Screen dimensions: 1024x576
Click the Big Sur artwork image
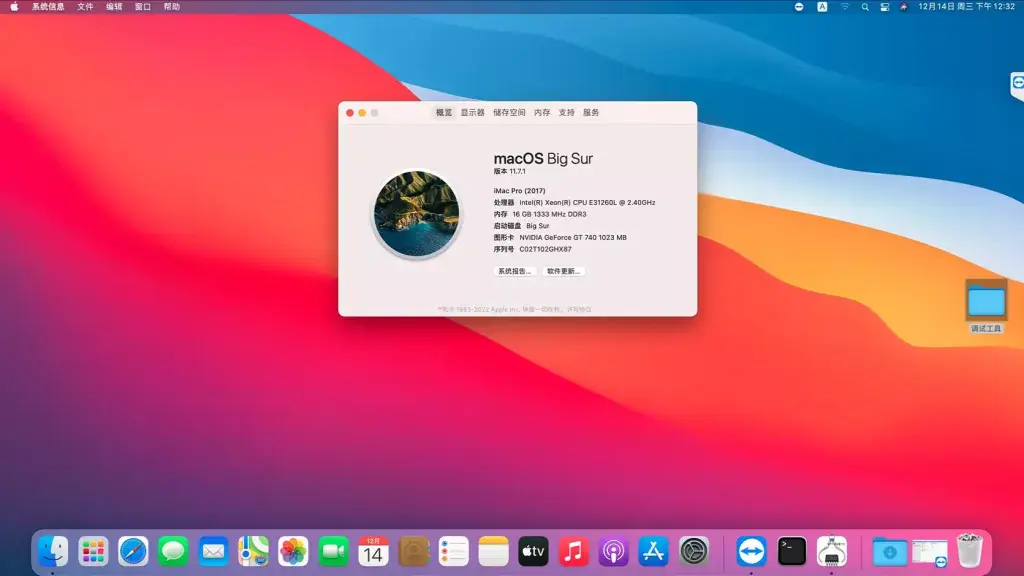coord(417,214)
